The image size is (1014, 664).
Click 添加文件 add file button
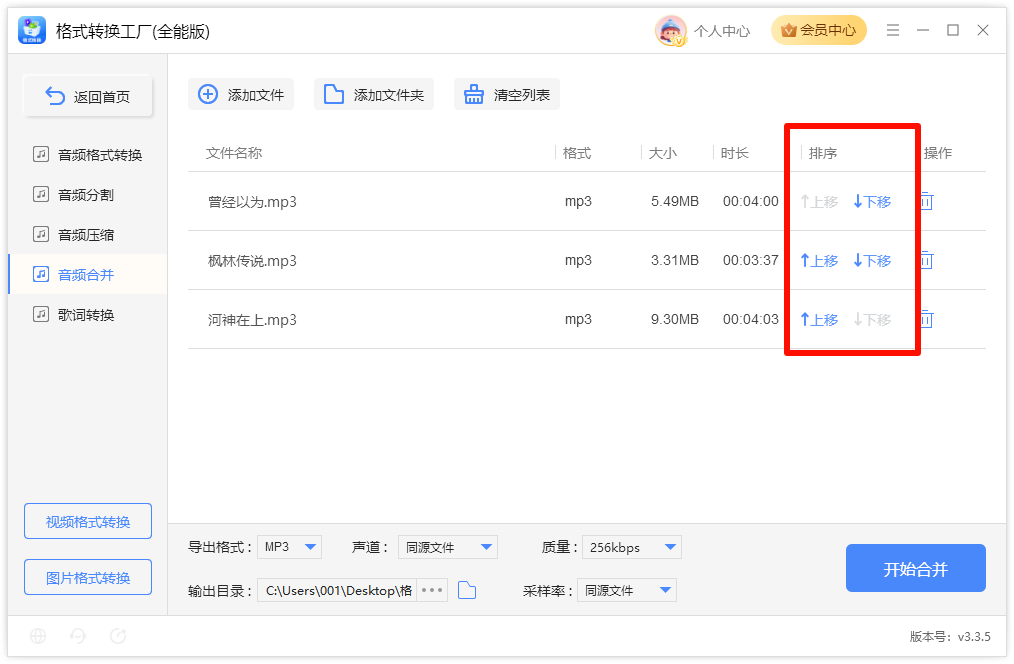241,94
